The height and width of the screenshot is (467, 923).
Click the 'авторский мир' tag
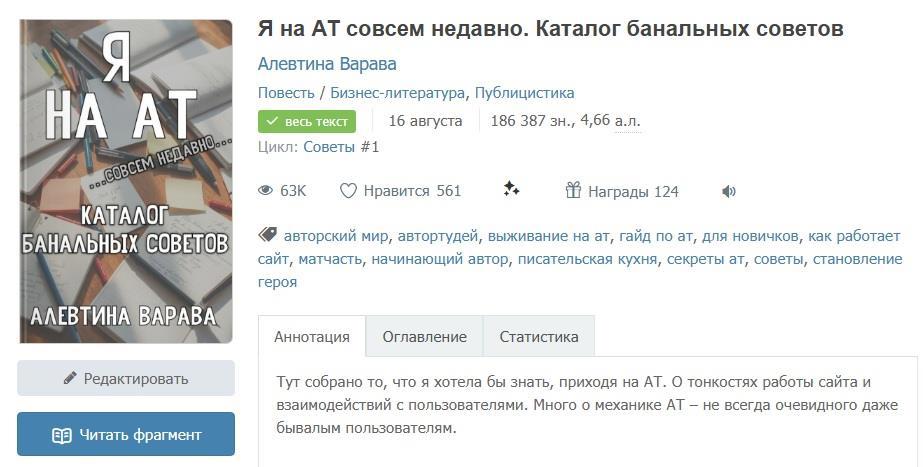tap(337, 237)
